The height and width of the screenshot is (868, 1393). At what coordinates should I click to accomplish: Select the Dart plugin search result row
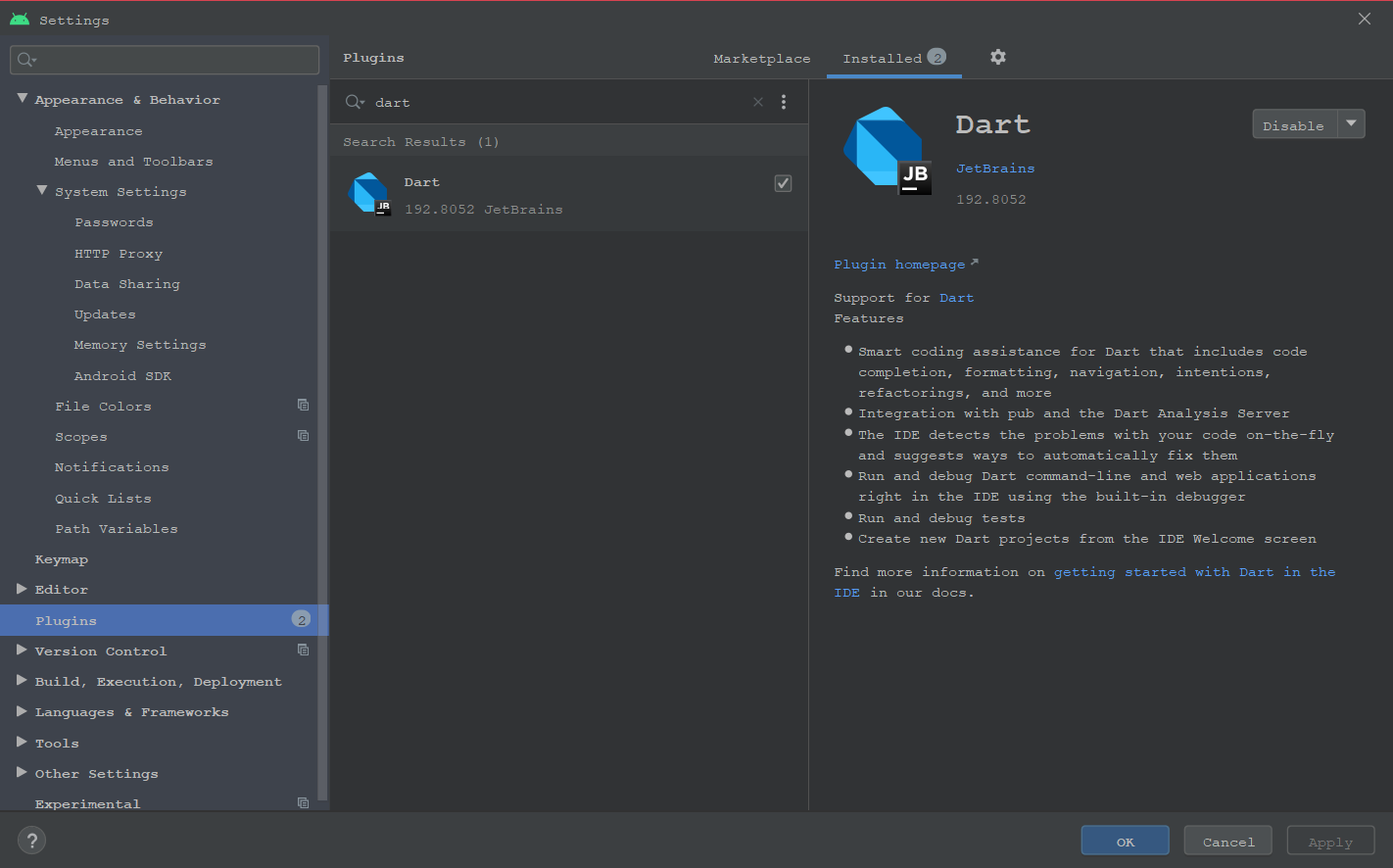(x=569, y=194)
